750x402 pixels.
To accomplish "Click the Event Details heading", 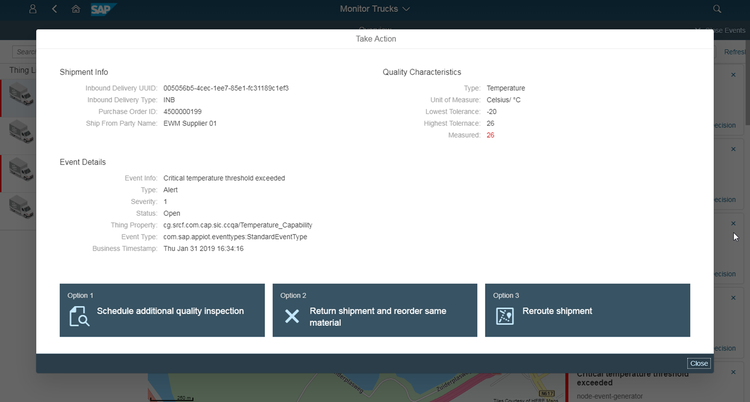I will [x=83, y=162].
